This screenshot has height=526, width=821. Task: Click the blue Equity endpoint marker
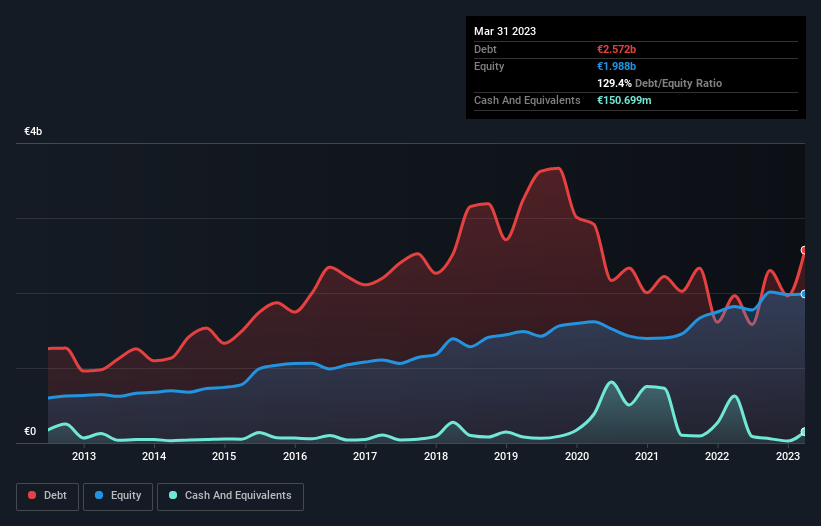pos(804,294)
